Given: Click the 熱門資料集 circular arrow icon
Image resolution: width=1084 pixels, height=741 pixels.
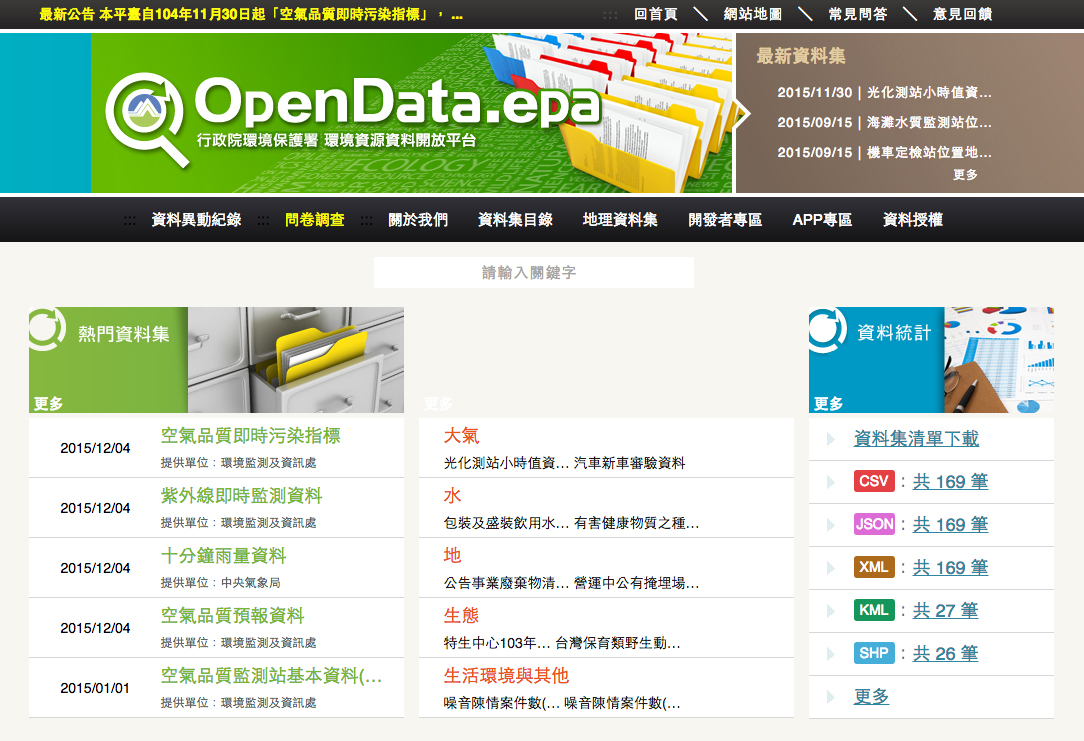Looking at the screenshot, I should (x=47, y=328).
